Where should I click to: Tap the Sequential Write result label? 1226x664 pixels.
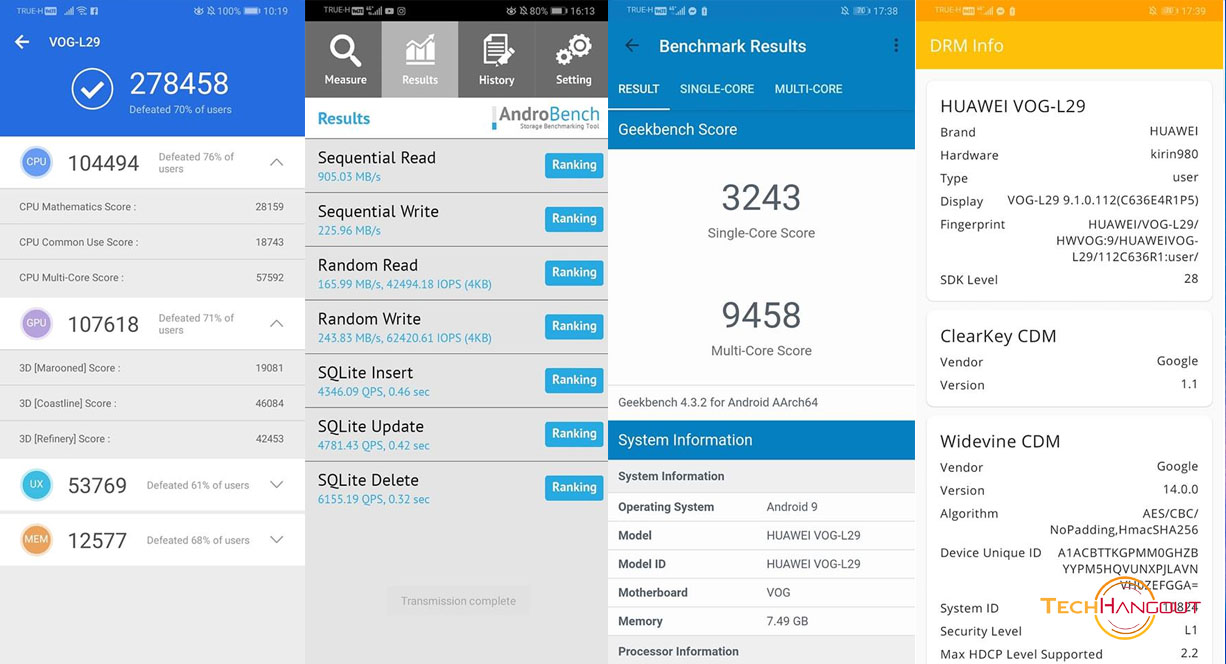378,212
